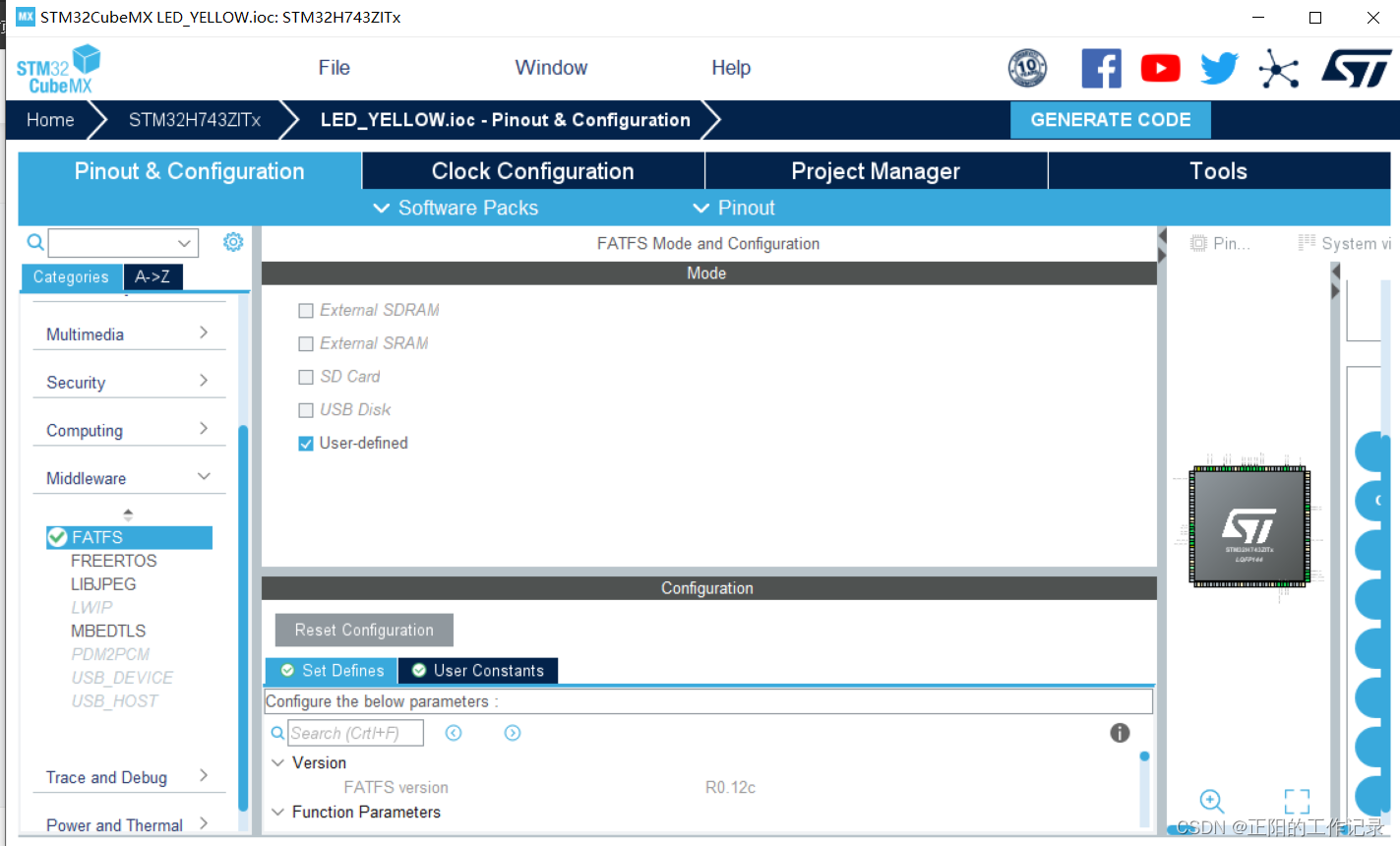Click the ST logo in header
Image resolution: width=1400 pixels, height=846 pixels.
[x=1356, y=69]
